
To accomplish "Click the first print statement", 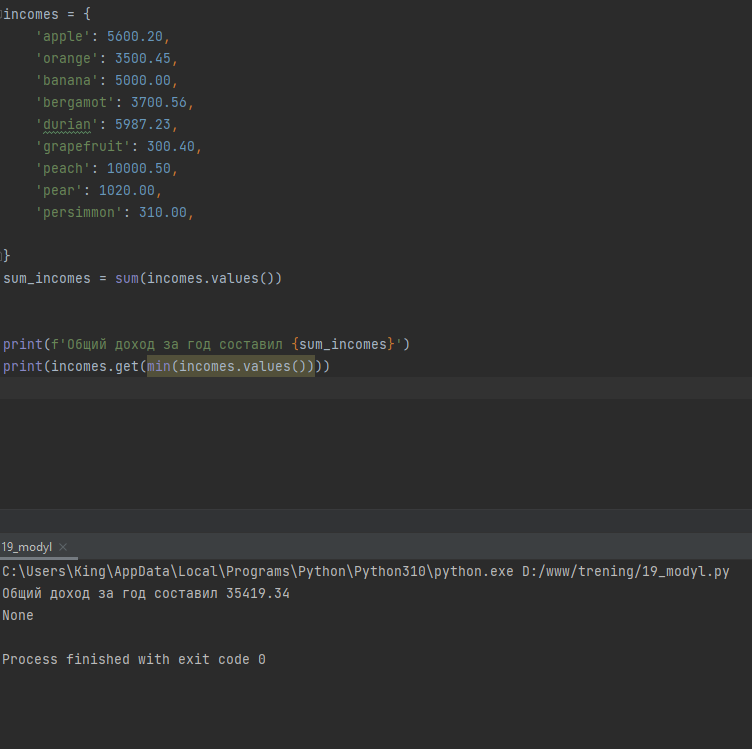I will [206, 344].
